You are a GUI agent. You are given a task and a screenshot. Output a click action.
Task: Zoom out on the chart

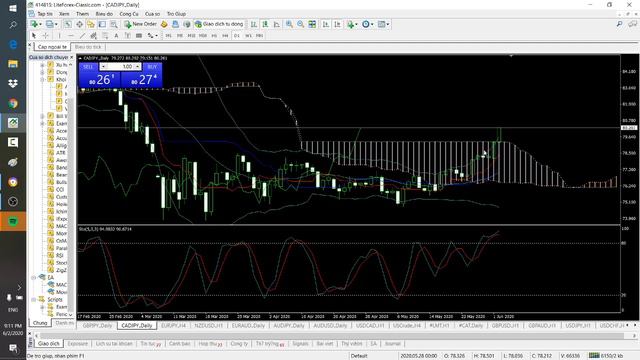coord(300,24)
